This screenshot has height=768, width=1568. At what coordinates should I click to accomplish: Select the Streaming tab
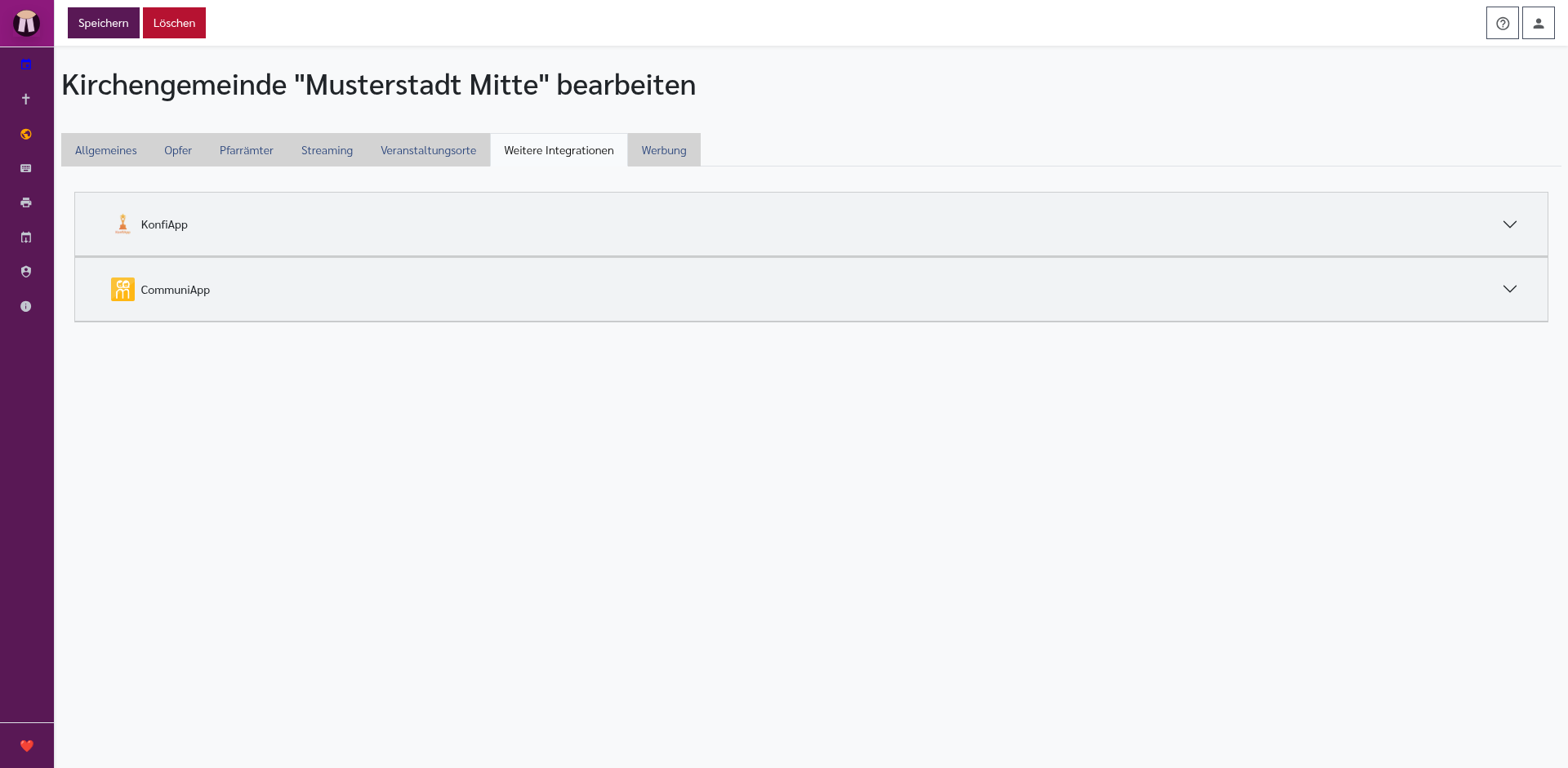pyautogui.click(x=327, y=150)
